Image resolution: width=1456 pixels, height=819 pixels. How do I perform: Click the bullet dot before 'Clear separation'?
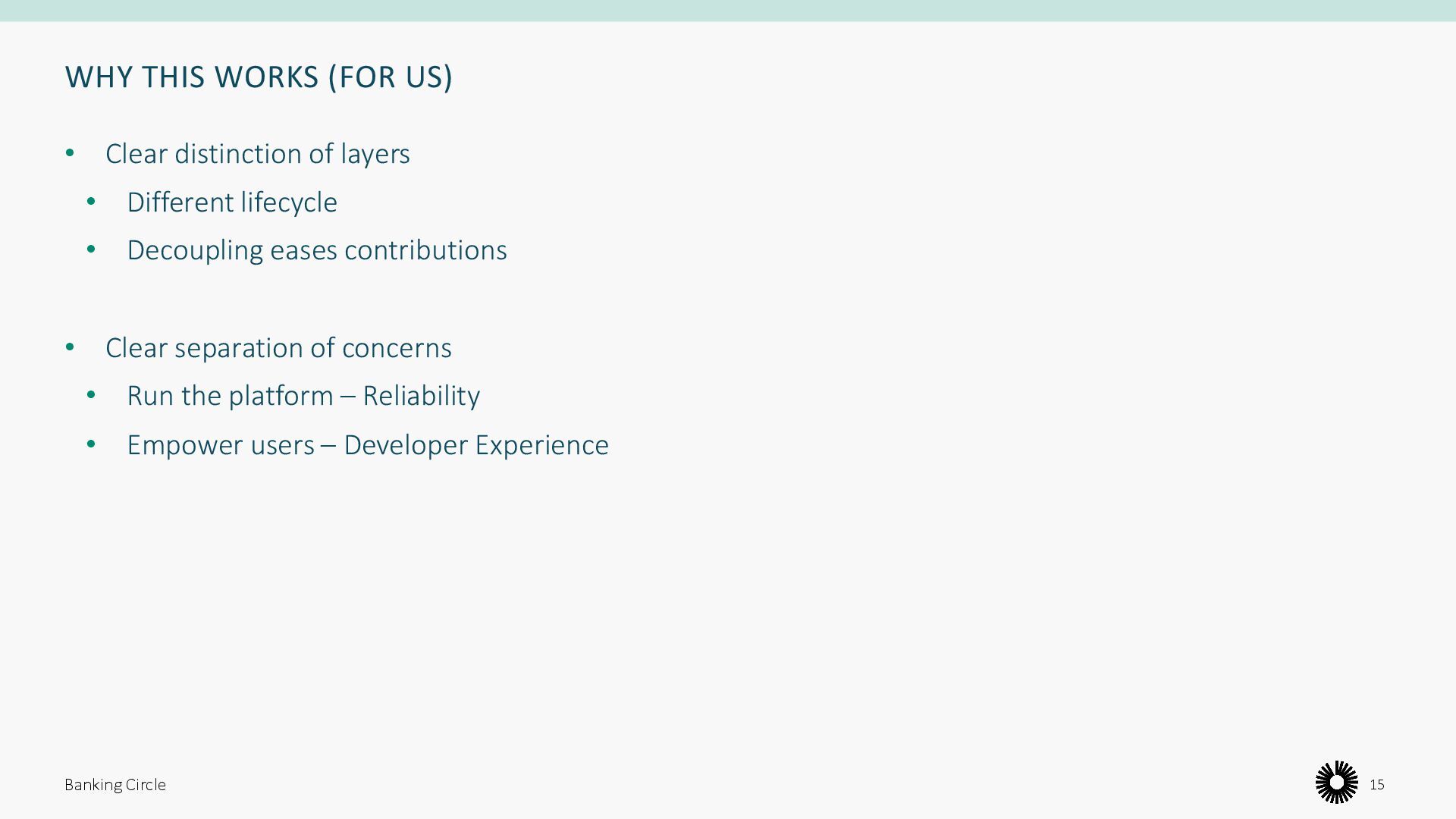tap(70, 347)
